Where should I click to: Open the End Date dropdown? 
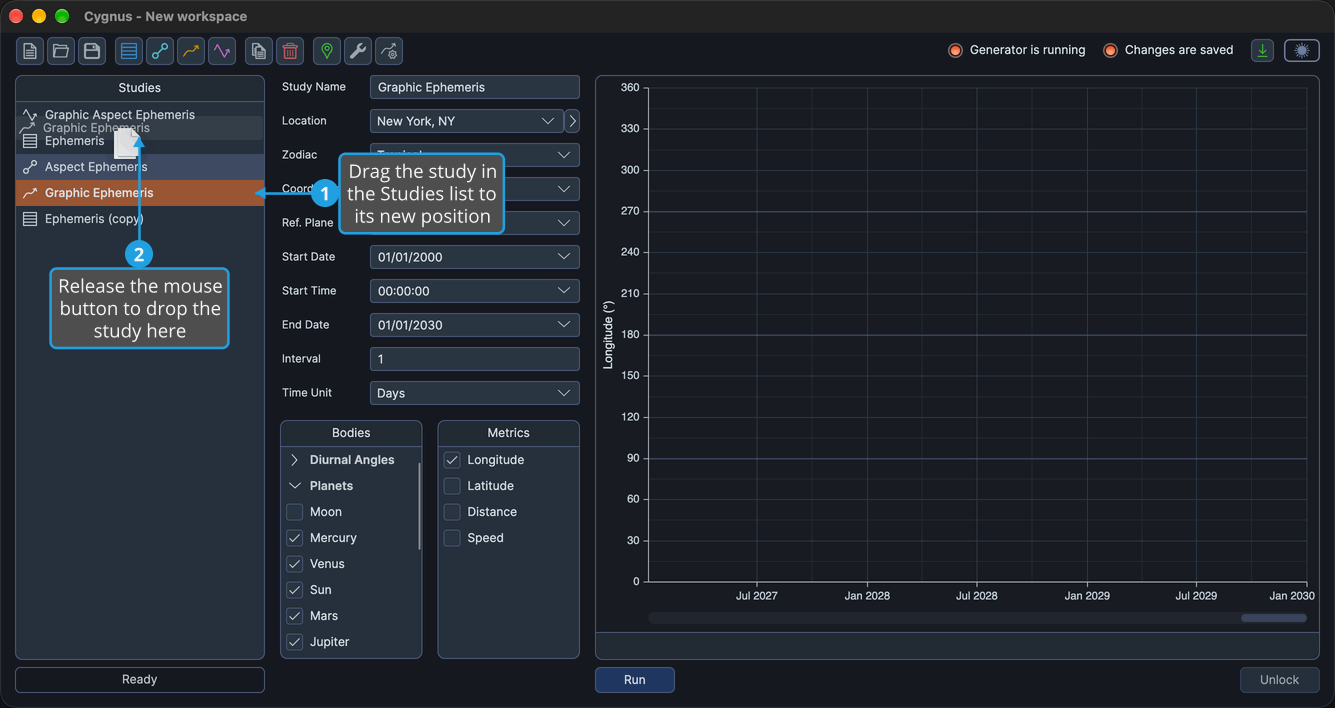point(474,325)
